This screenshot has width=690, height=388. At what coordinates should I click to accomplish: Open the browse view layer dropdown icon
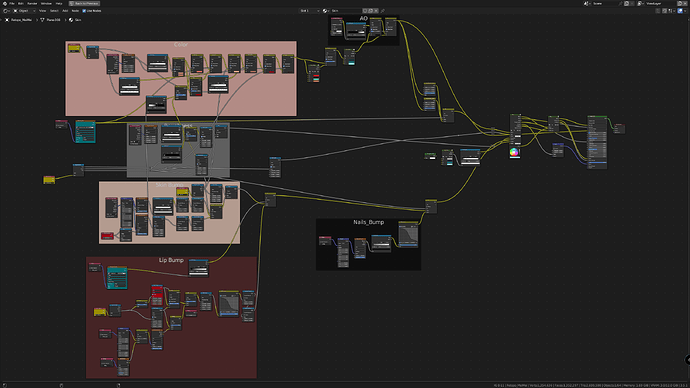tap(641, 3)
